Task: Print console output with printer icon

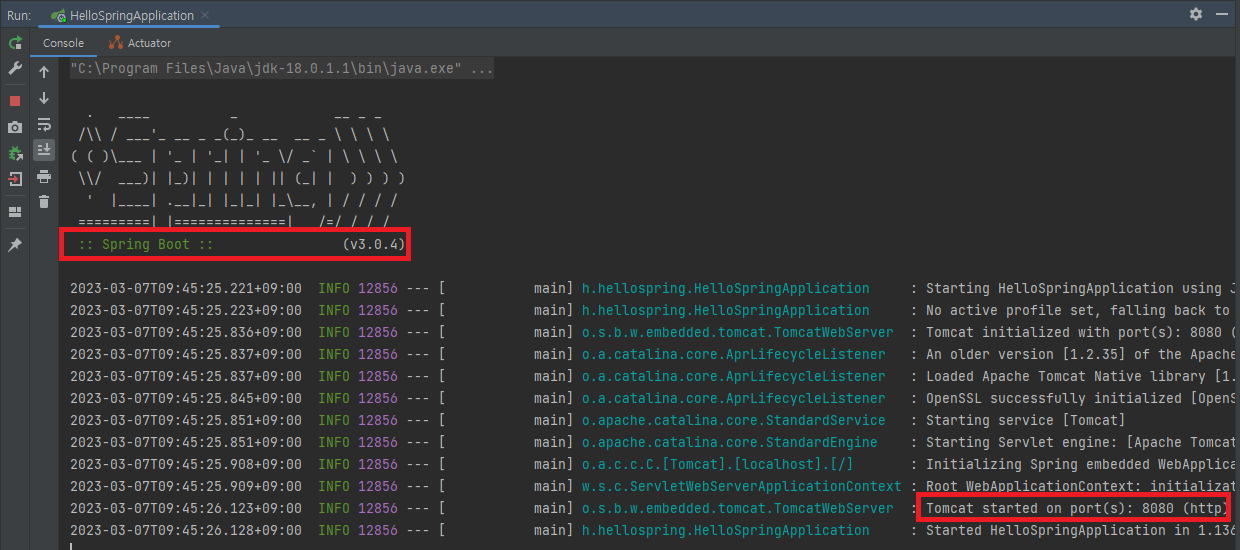Action: tap(44, 176)
